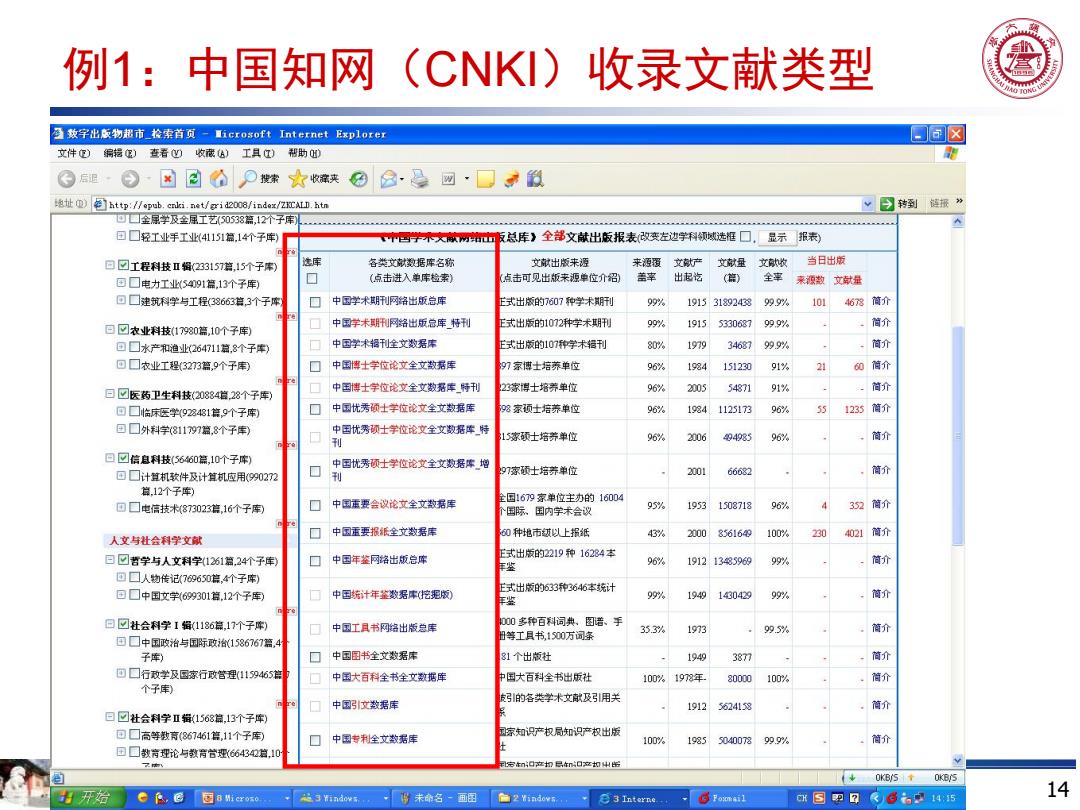Select the 人文与社会科学文献 heading in the tree

(156, 541)
